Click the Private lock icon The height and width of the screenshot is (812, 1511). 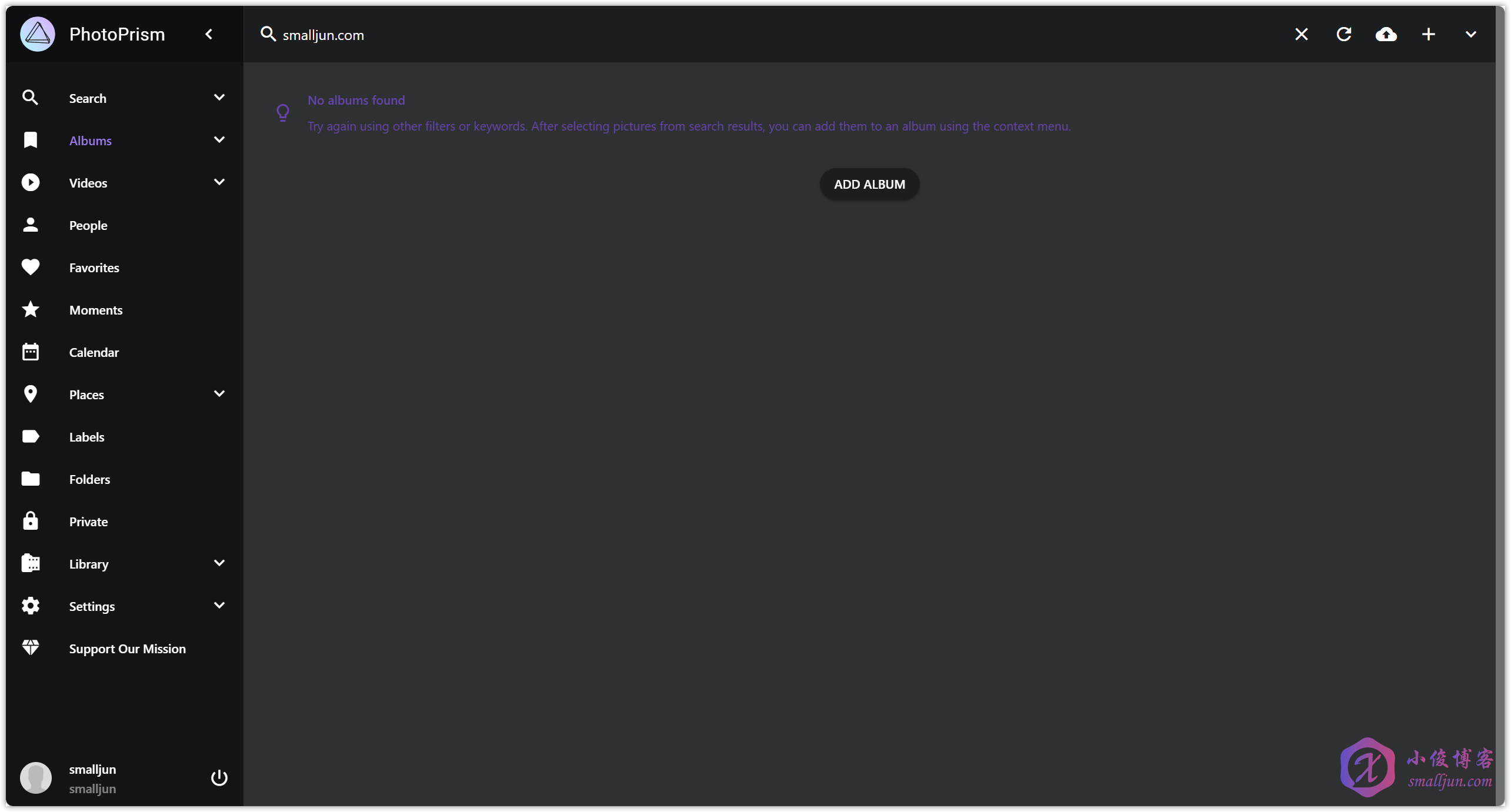coord(30,520)
